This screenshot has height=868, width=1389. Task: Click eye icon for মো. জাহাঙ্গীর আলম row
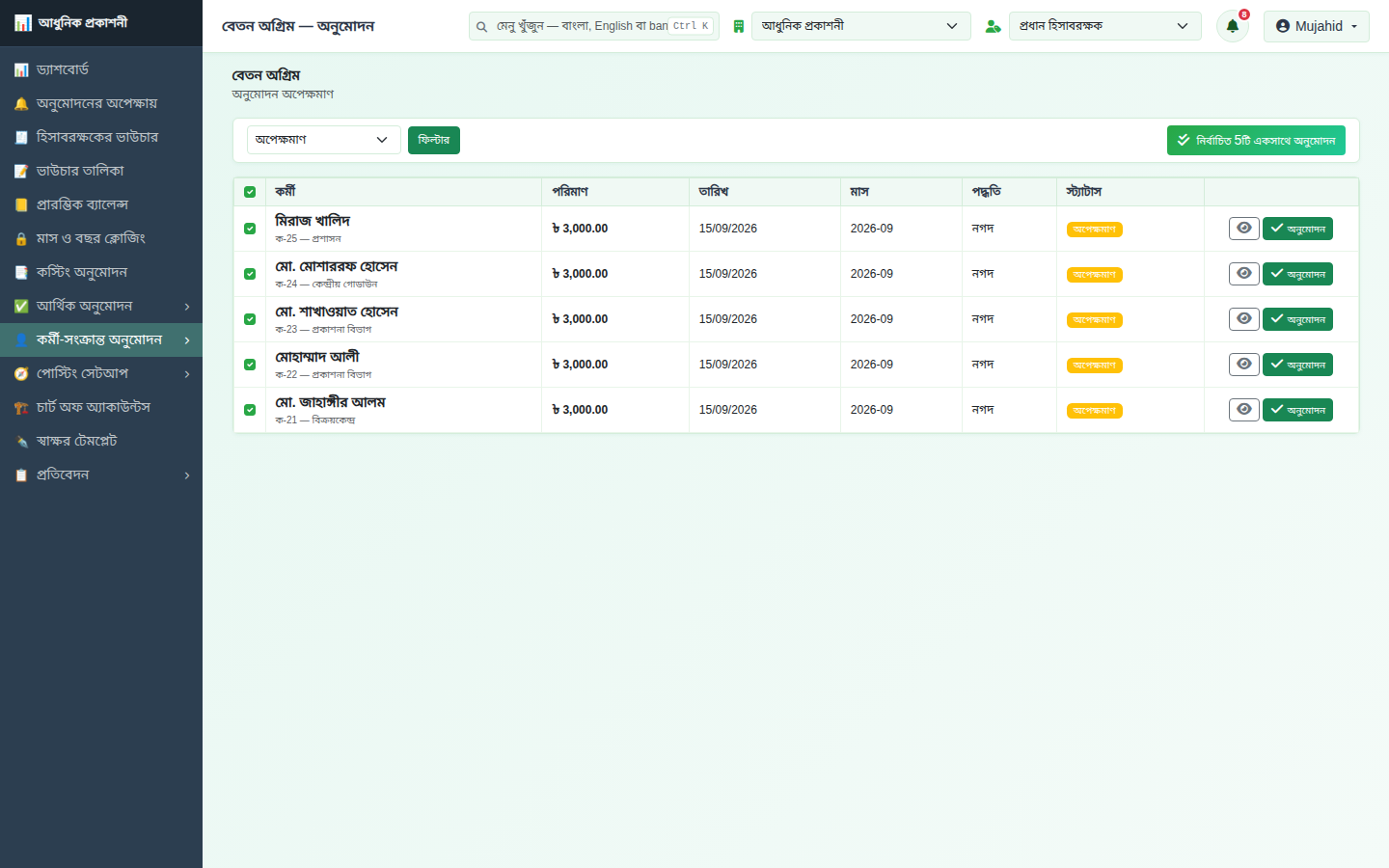click(x=1244, y=410)
